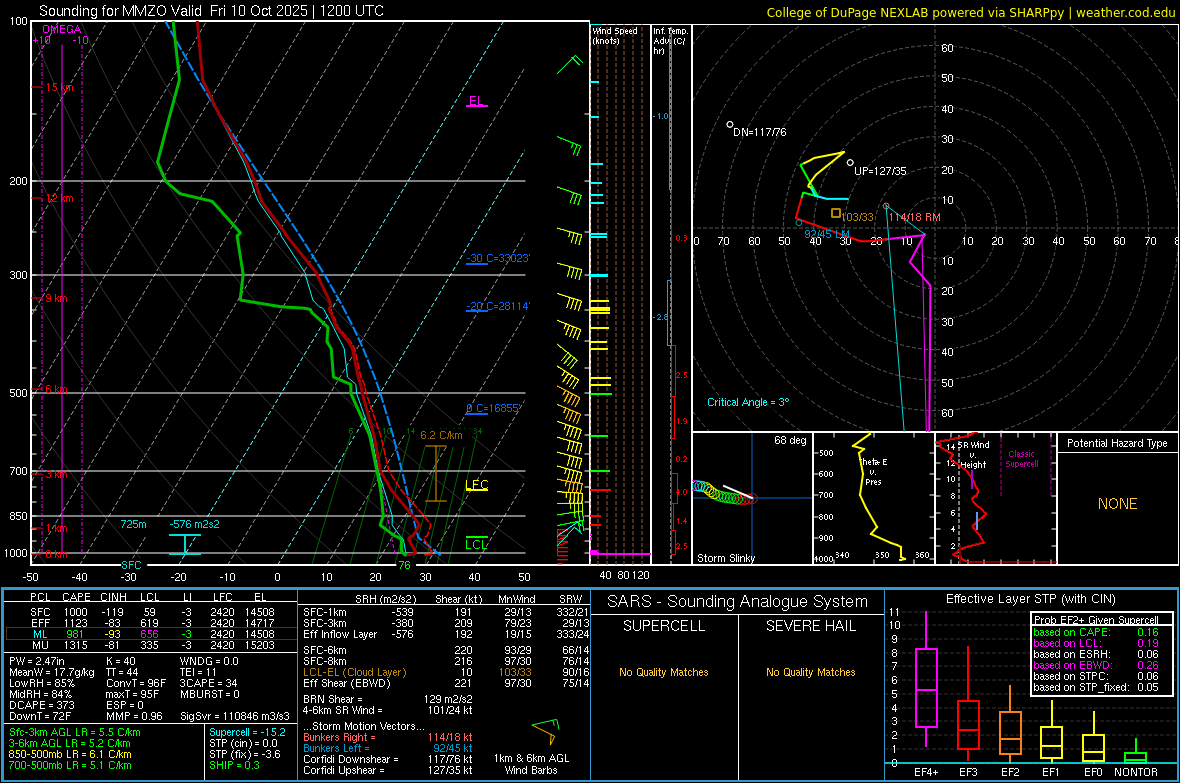Click the SHIP = 0.3 value

234,765
